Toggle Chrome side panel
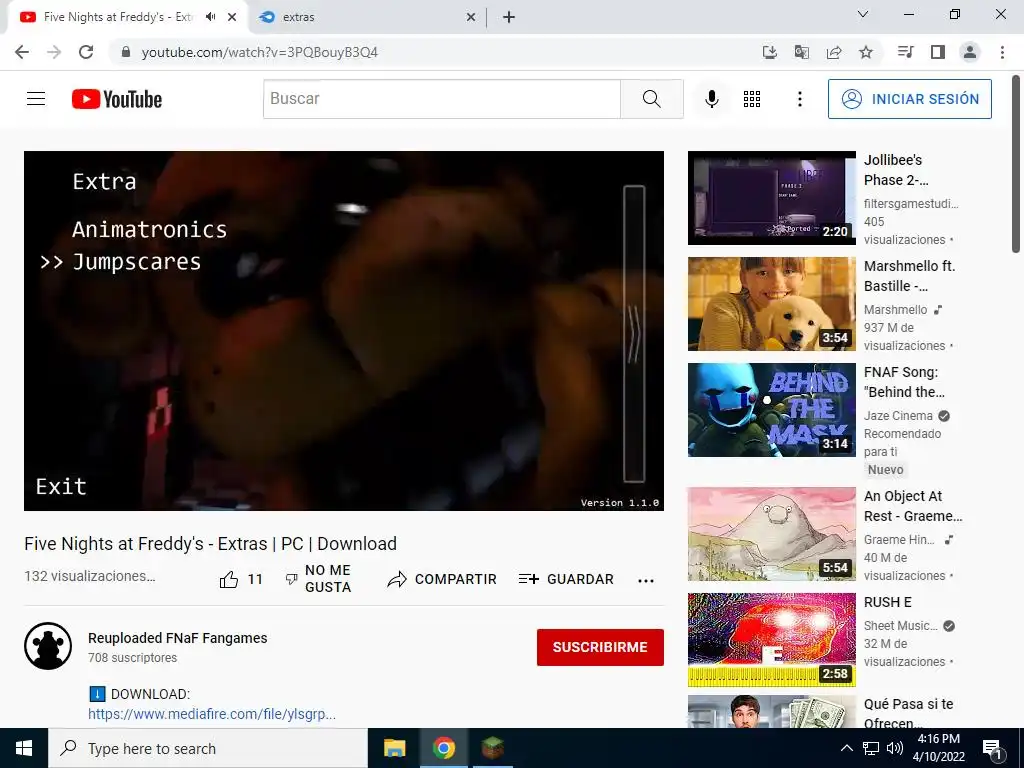The image size is (1024, 768). (x=938, y=52)
